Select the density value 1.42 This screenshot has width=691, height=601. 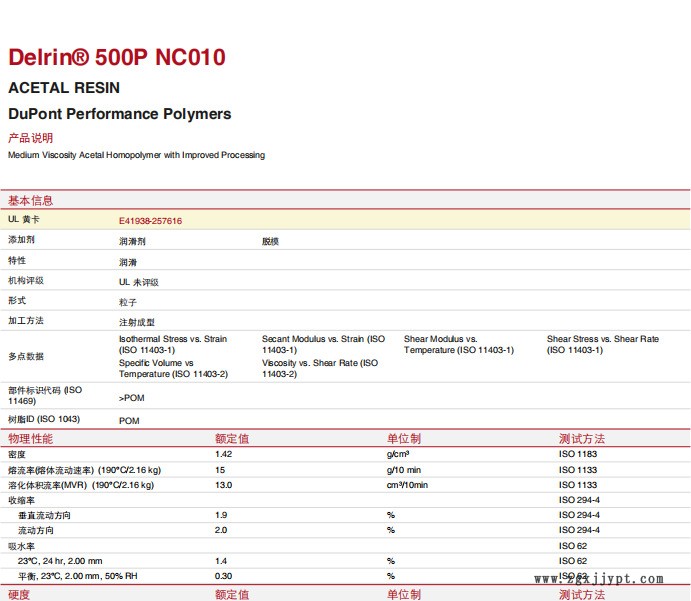click(x=223, y=454)
